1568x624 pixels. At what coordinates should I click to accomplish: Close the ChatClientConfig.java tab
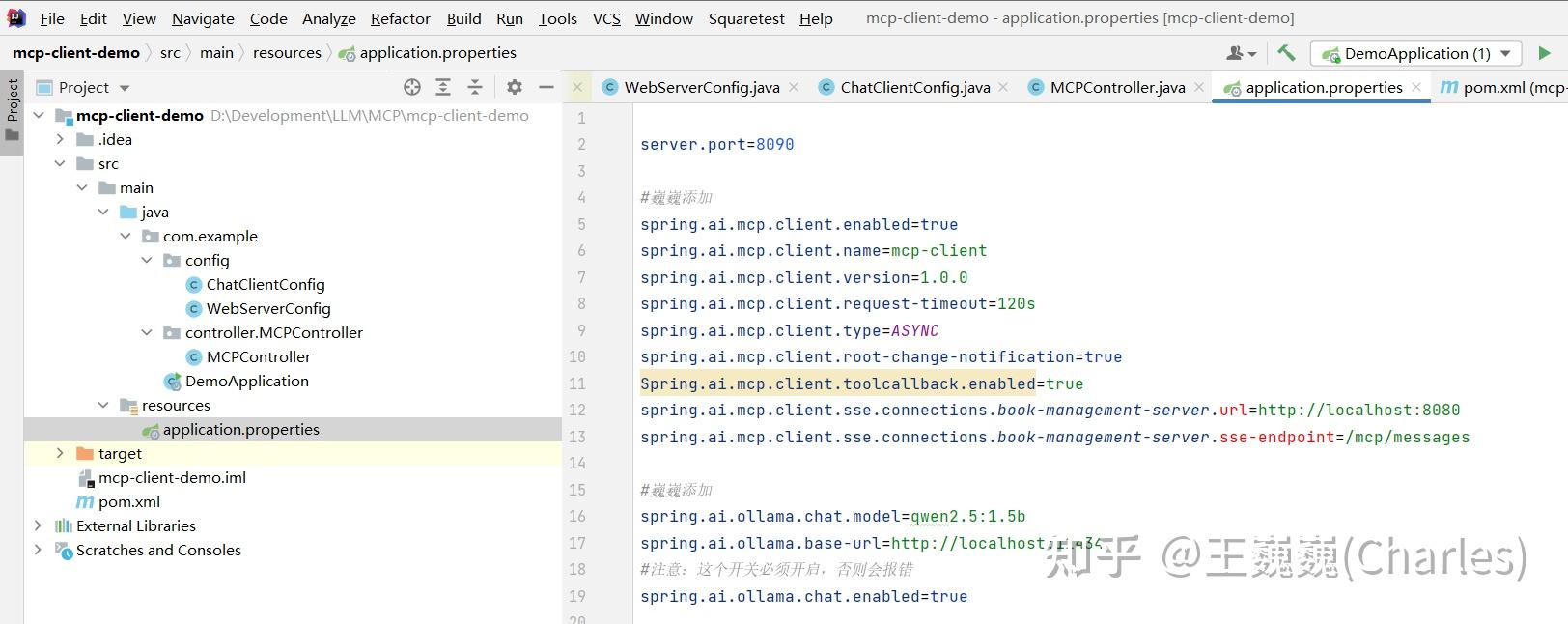[1003, 87]
